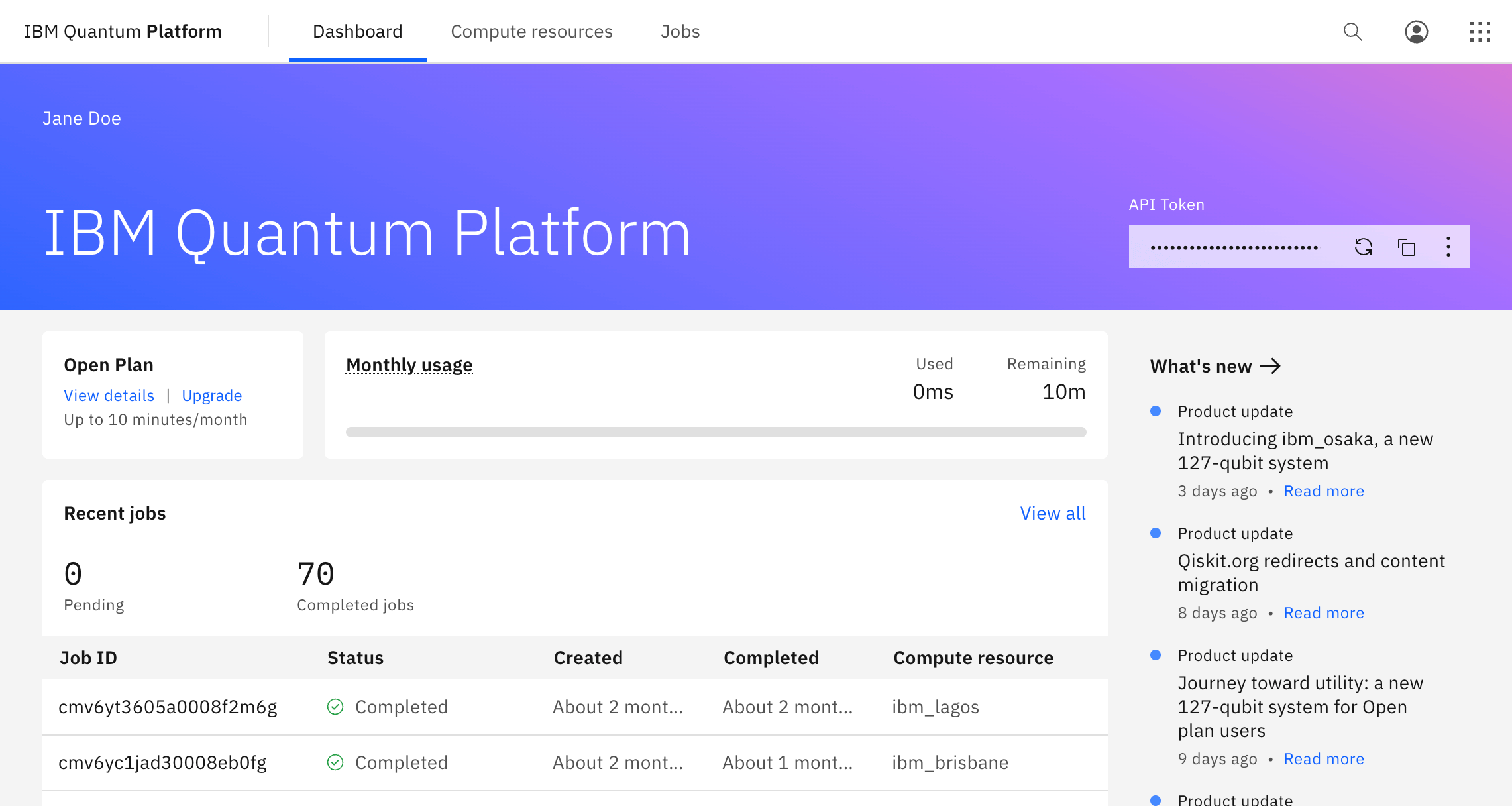Click the user profile icon
This screenshot has width=1512, height=806.
click(x=1416, y=31)
